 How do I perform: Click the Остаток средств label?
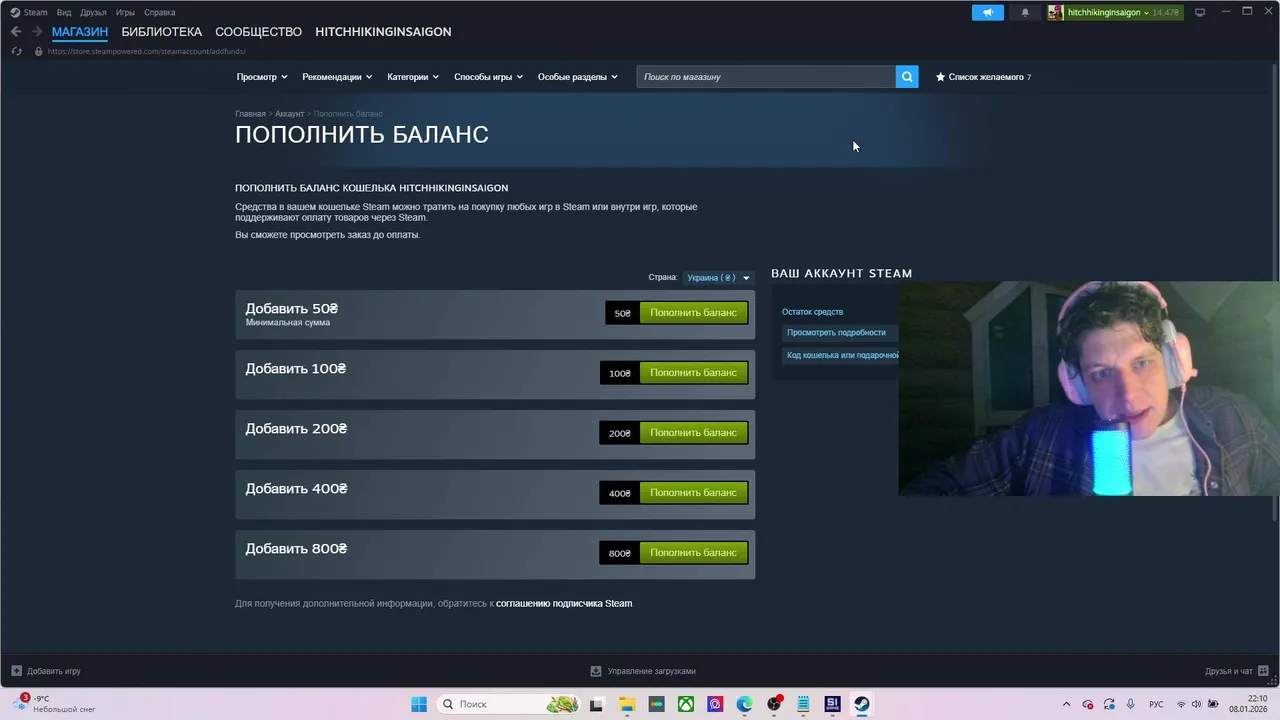point(812,312)
